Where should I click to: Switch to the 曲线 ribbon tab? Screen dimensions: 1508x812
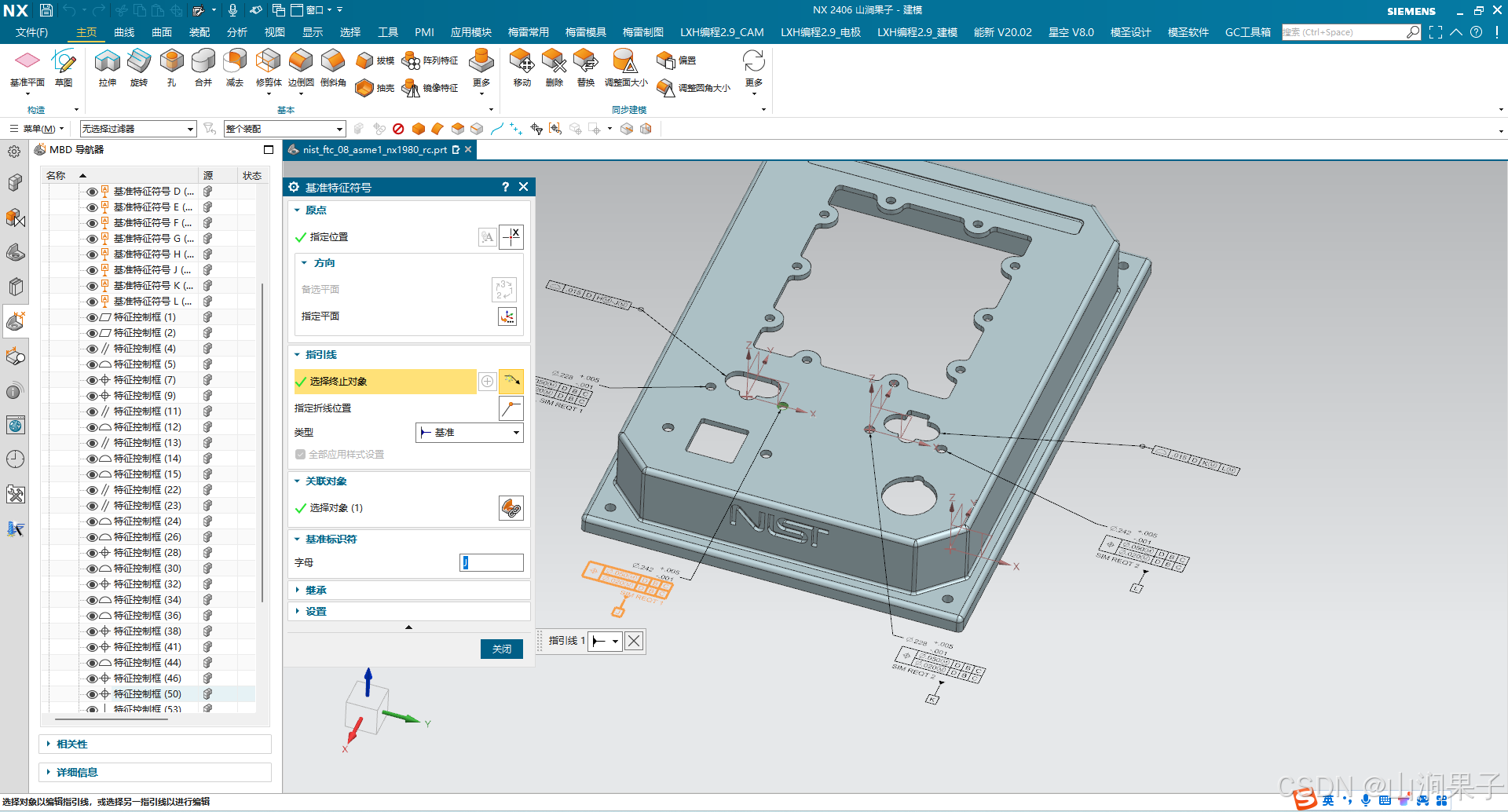[x=124, y=32]
